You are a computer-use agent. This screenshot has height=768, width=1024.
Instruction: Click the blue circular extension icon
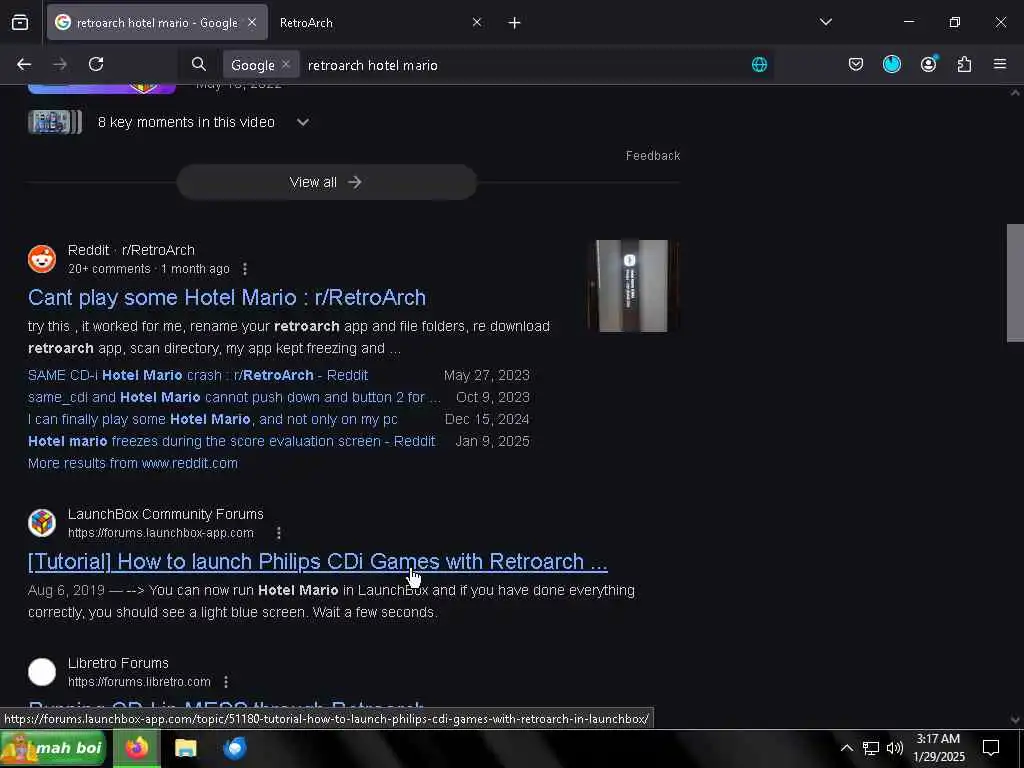[891, 64]
